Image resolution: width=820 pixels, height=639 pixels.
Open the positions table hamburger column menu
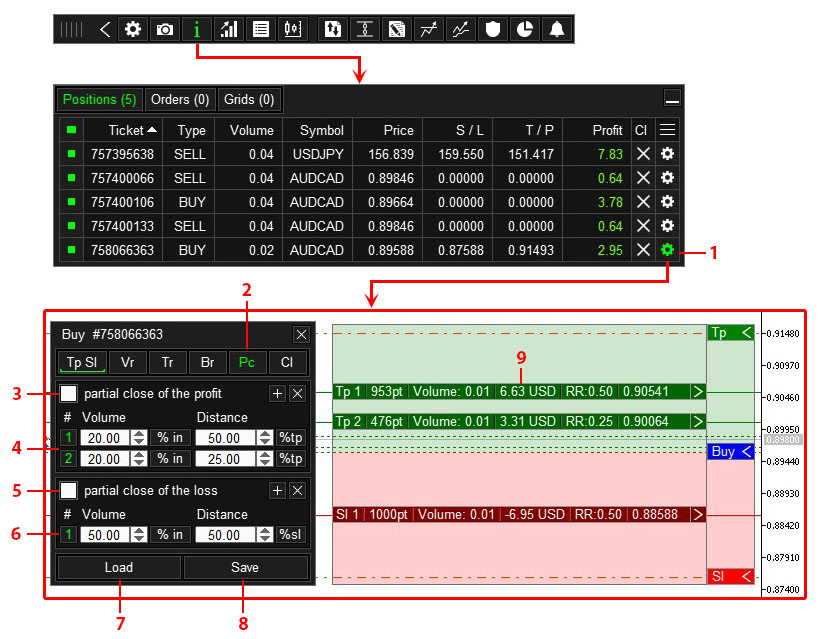coord(668,130)
